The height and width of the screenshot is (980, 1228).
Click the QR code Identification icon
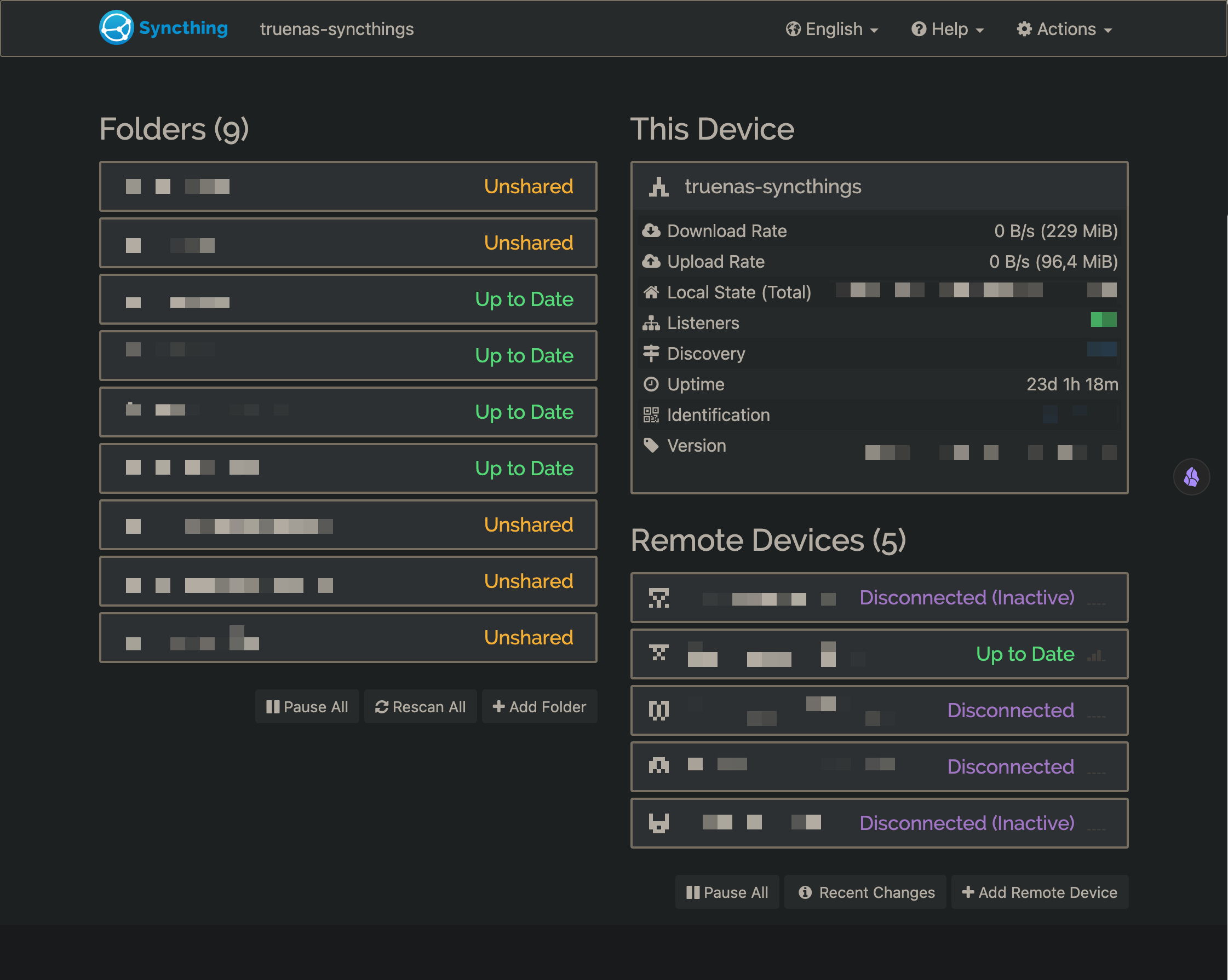click(651, 414)
